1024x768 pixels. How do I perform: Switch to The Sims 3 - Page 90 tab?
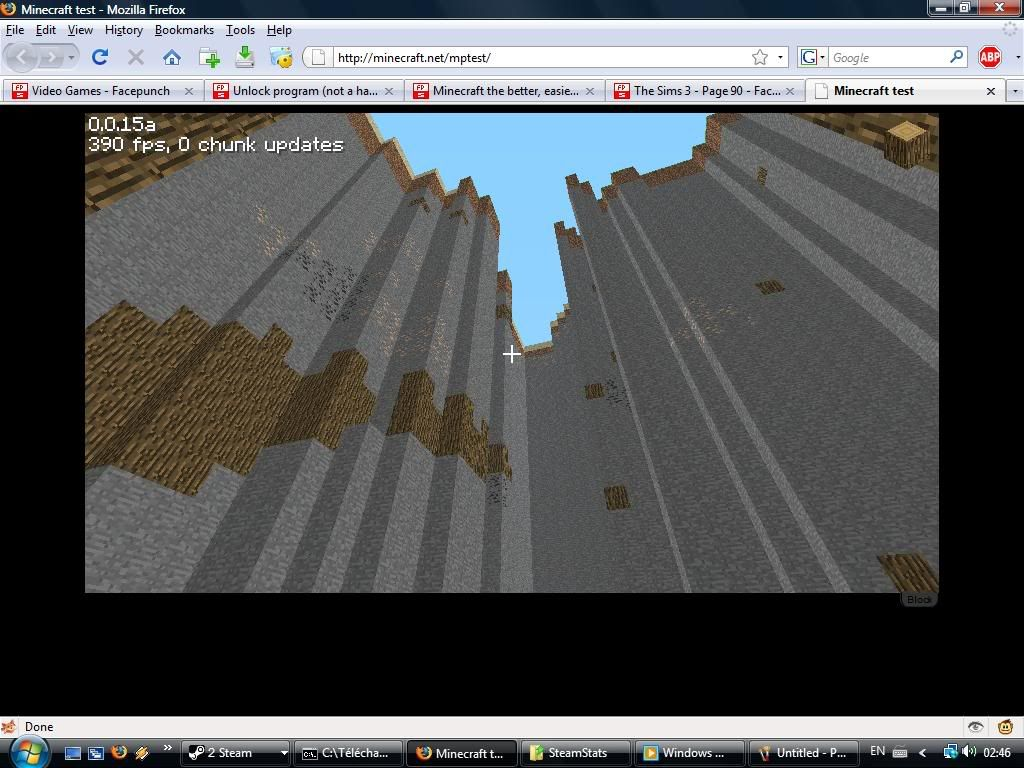(707, 91)
